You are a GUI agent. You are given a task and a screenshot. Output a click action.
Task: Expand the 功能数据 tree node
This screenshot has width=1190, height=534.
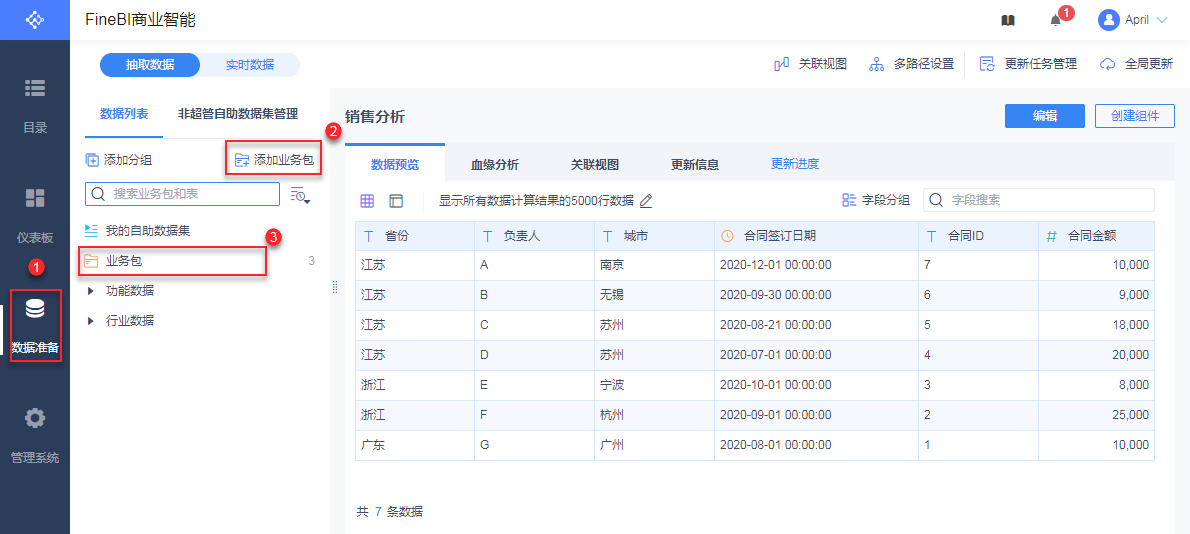91,291
